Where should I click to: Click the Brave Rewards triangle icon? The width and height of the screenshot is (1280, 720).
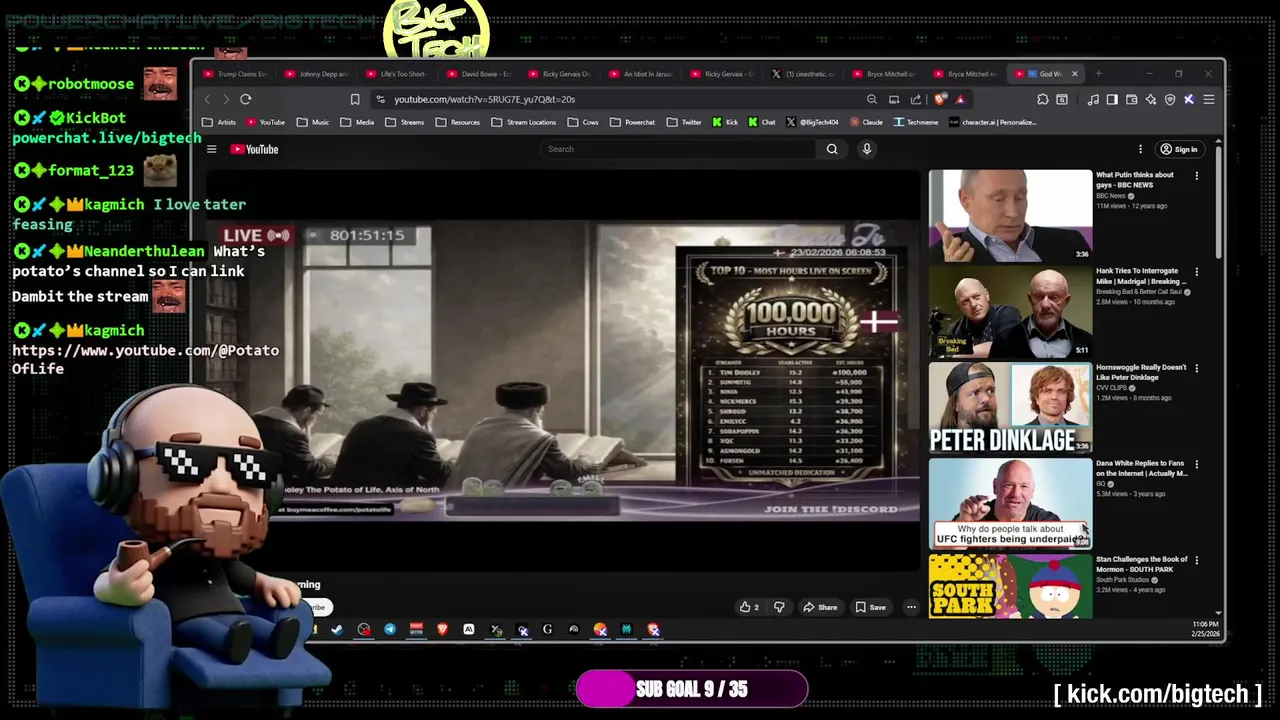click(x=959, y=99)
